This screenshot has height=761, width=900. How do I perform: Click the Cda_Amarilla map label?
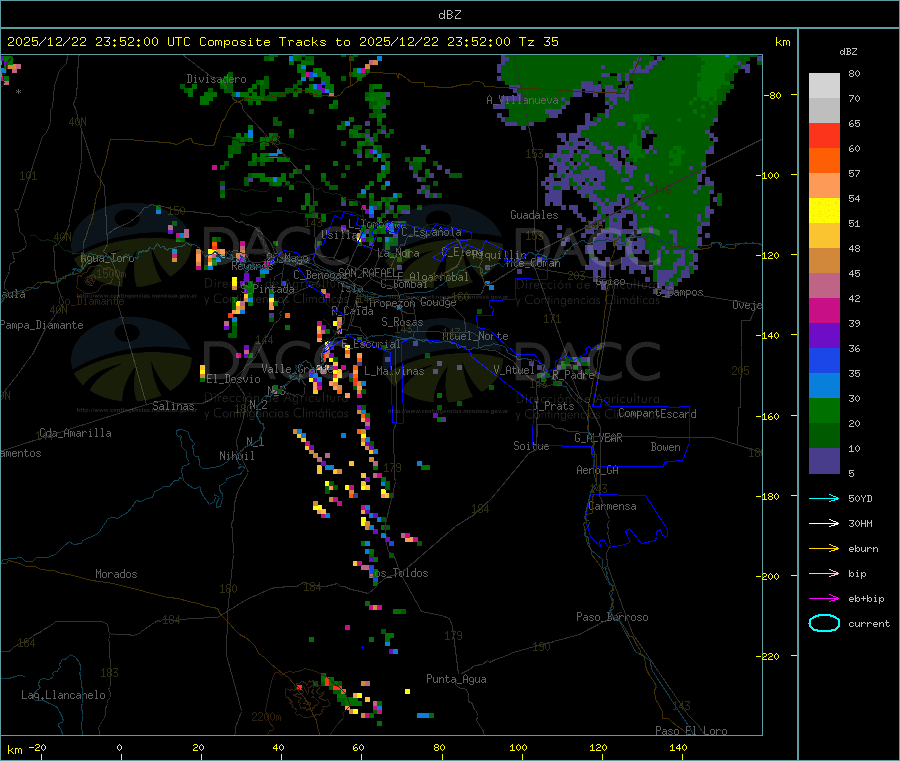click(75, 433)
